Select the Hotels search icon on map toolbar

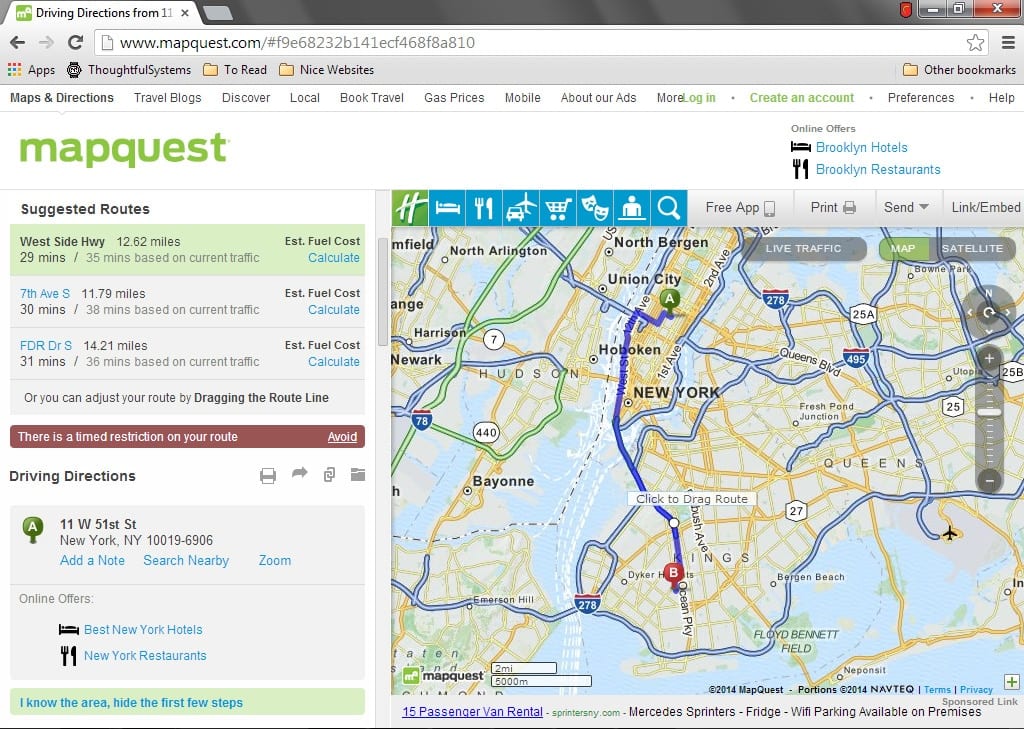tap(447, 207)
